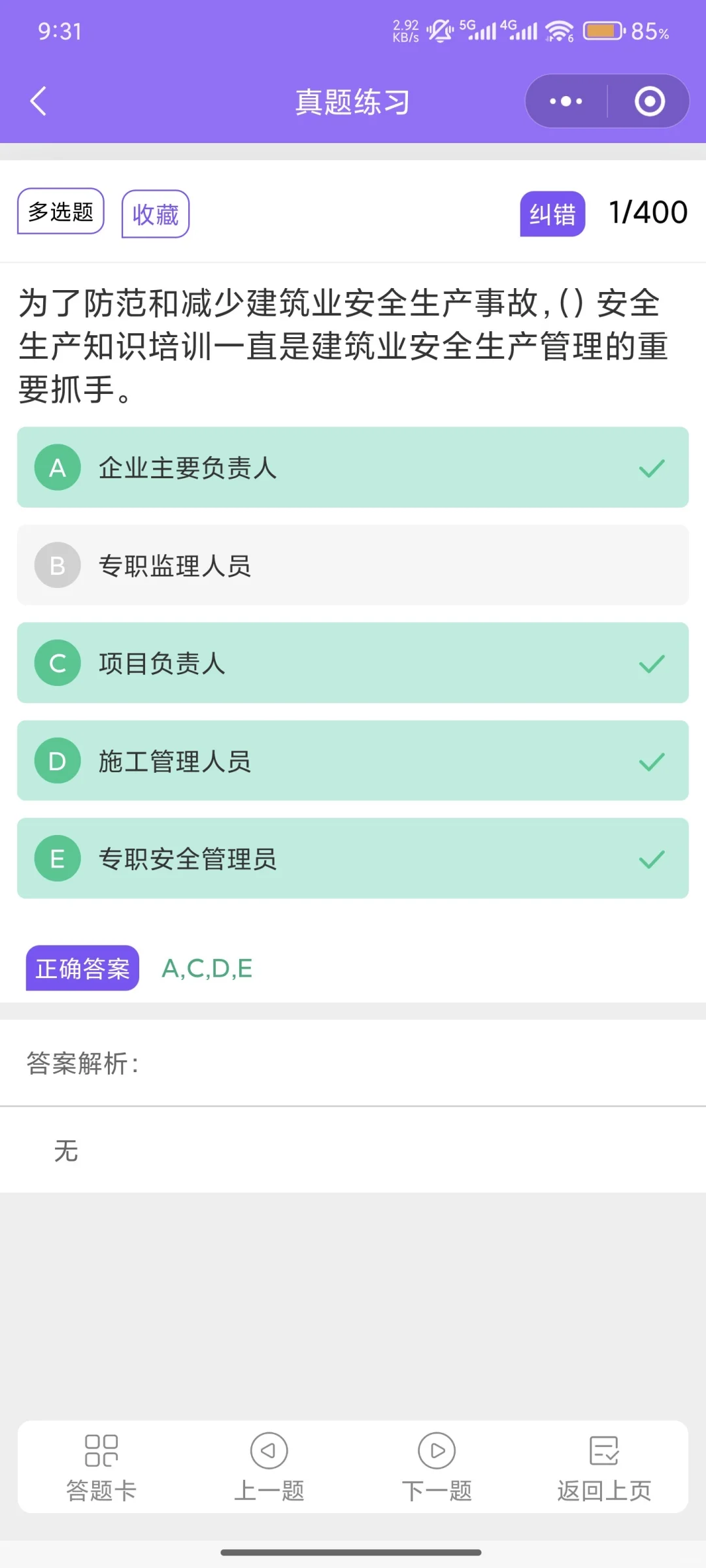Select option B 专职监理人员
This screenshot has width=706, height=1568.
pos(353,565)
